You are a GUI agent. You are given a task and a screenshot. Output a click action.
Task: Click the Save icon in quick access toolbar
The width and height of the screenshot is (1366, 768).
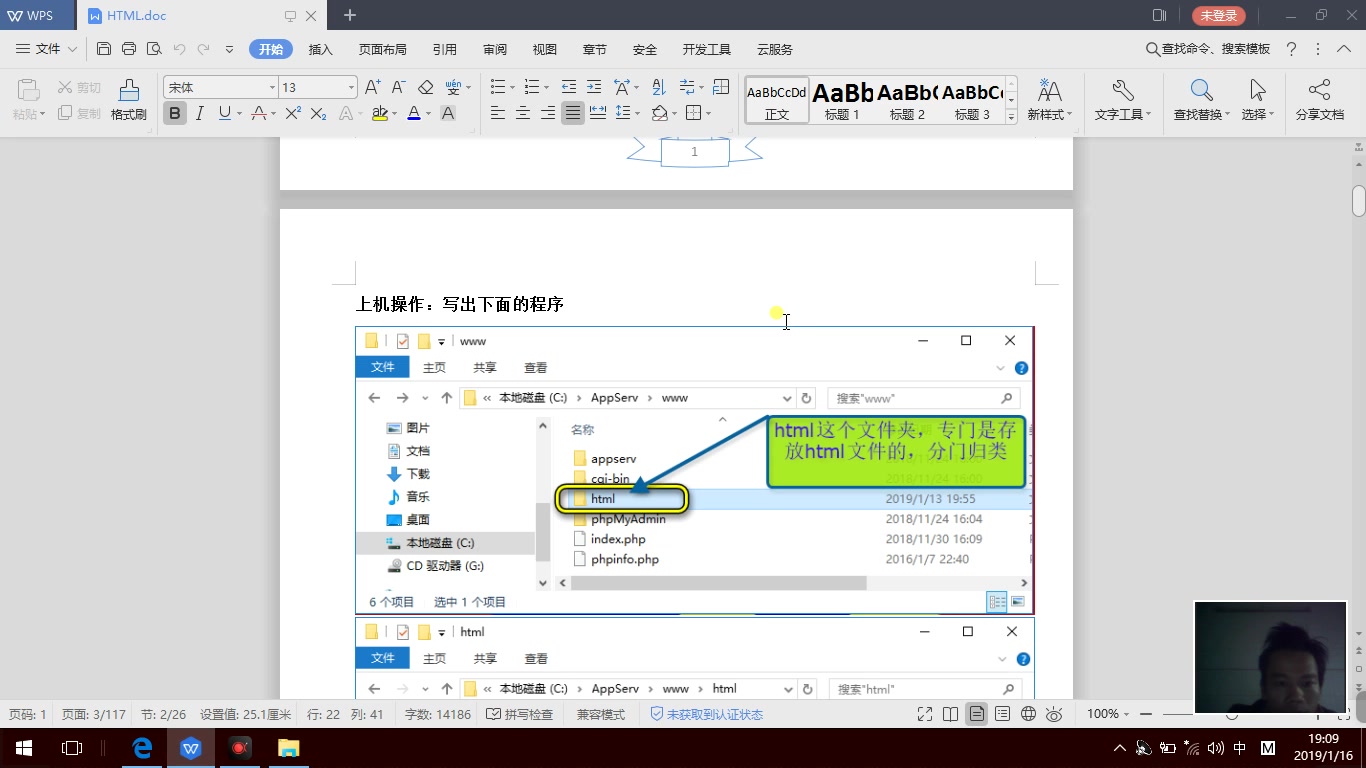point(104,49)
